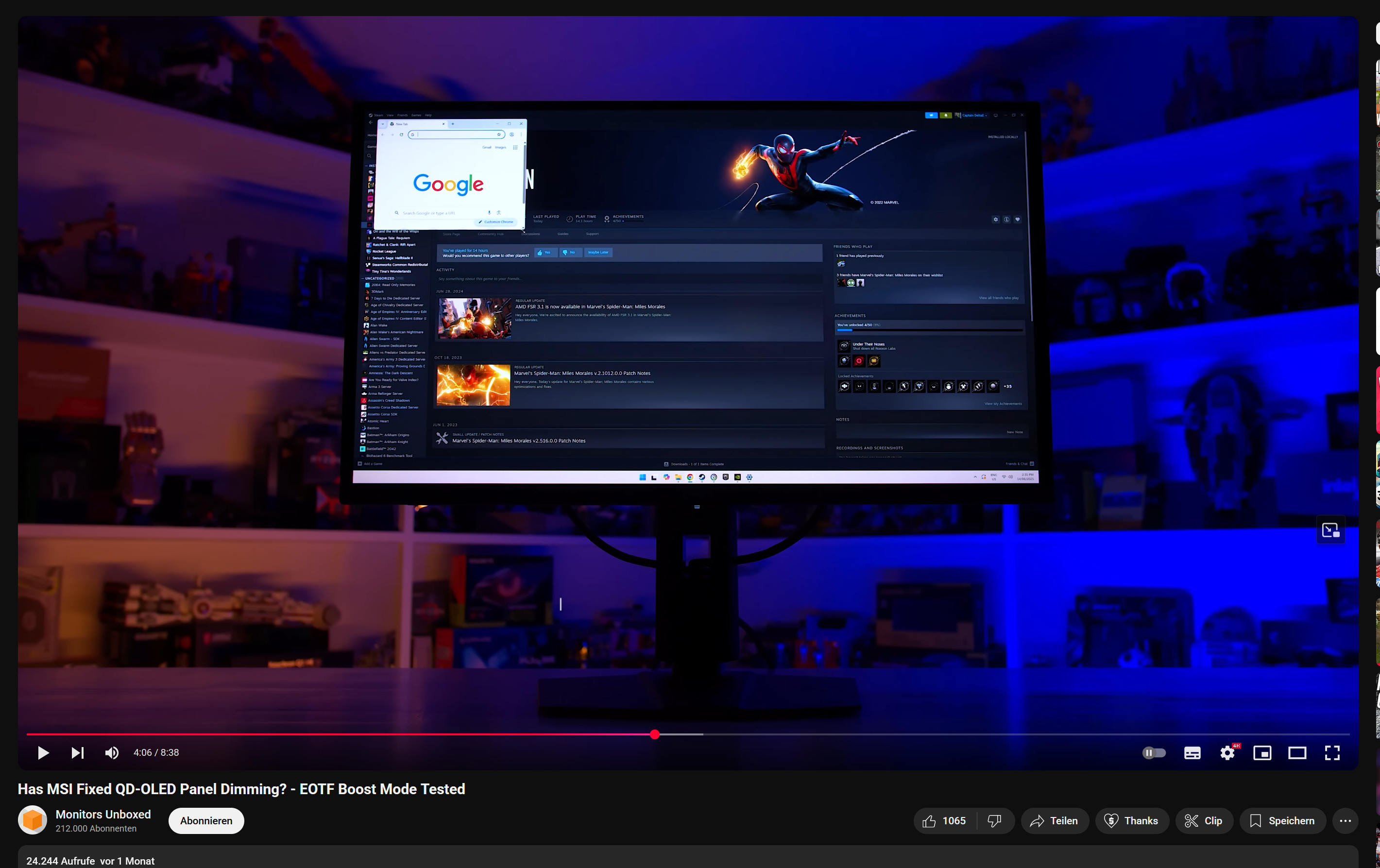Toggle the autoplay switch

[1154, 752]
